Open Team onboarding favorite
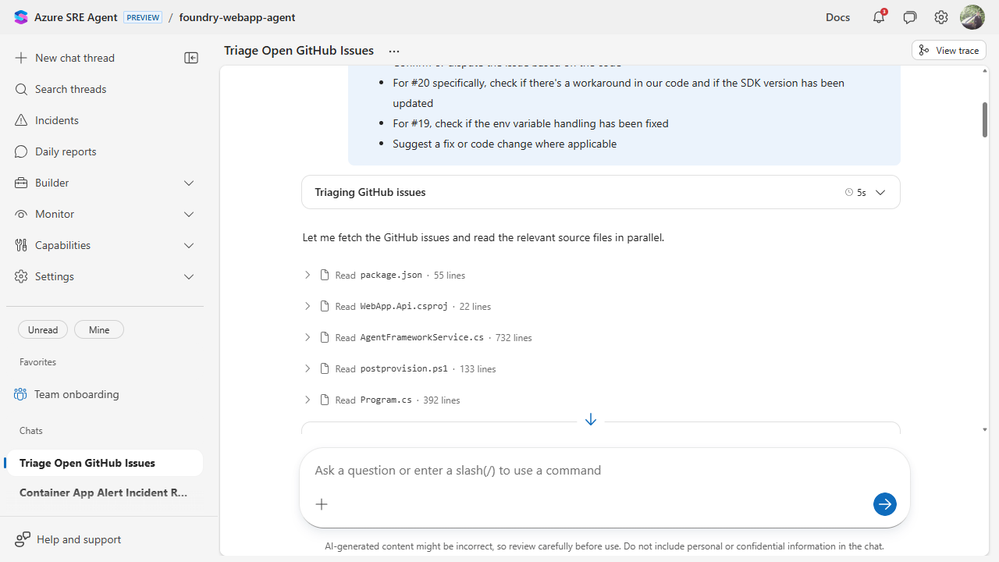999x562 pixels. [76, 394]
